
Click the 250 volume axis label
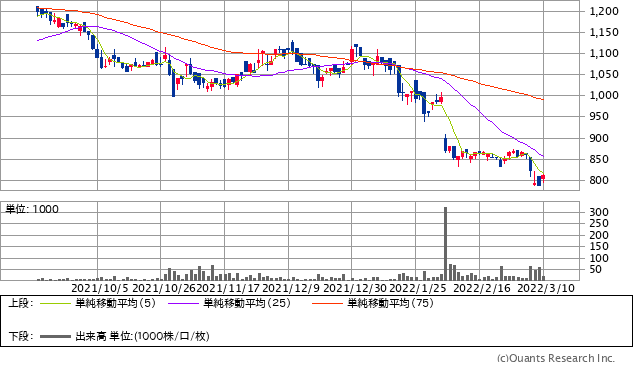tap(599, 223)
